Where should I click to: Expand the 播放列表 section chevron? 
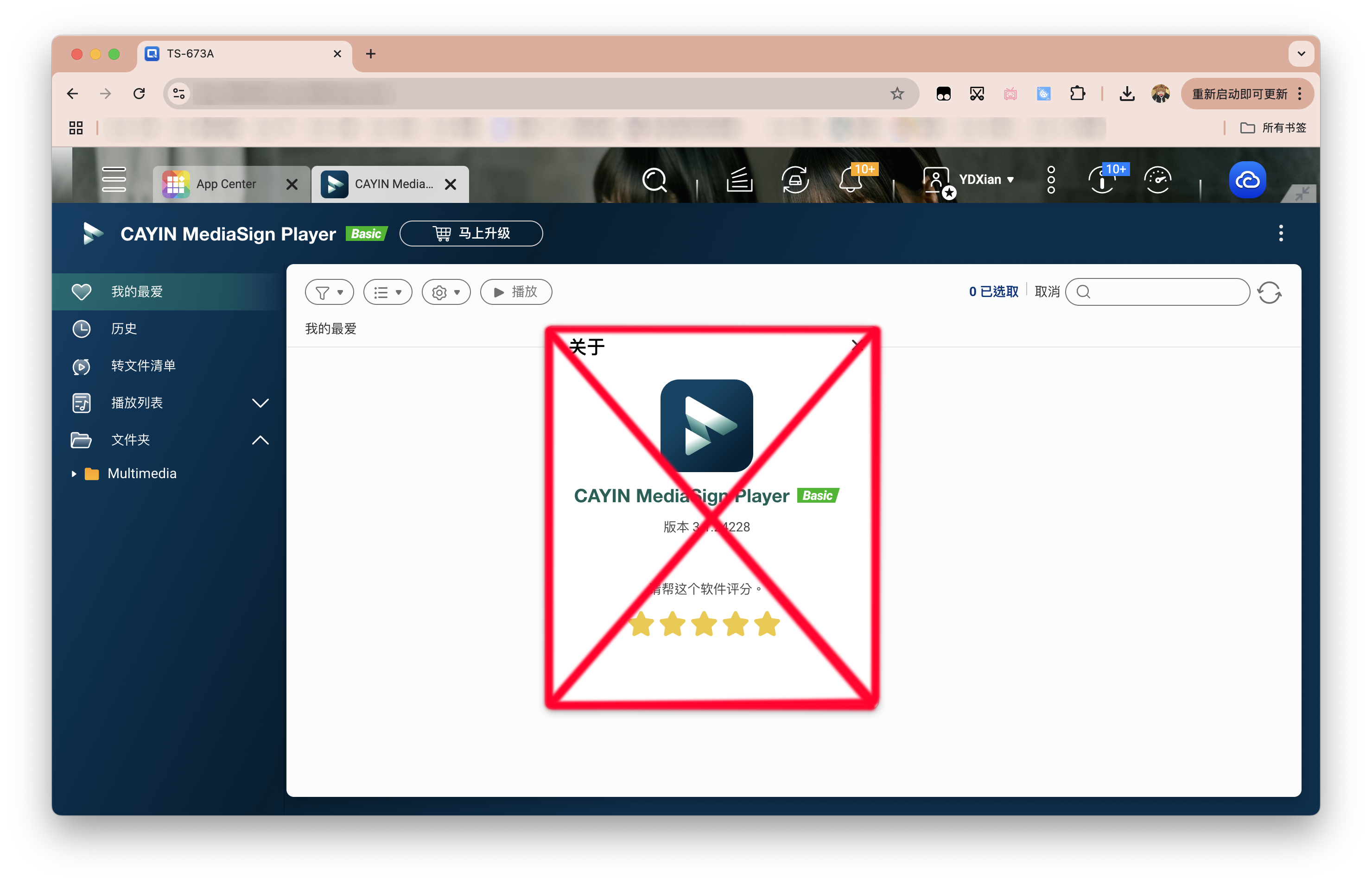click(261, 403)
